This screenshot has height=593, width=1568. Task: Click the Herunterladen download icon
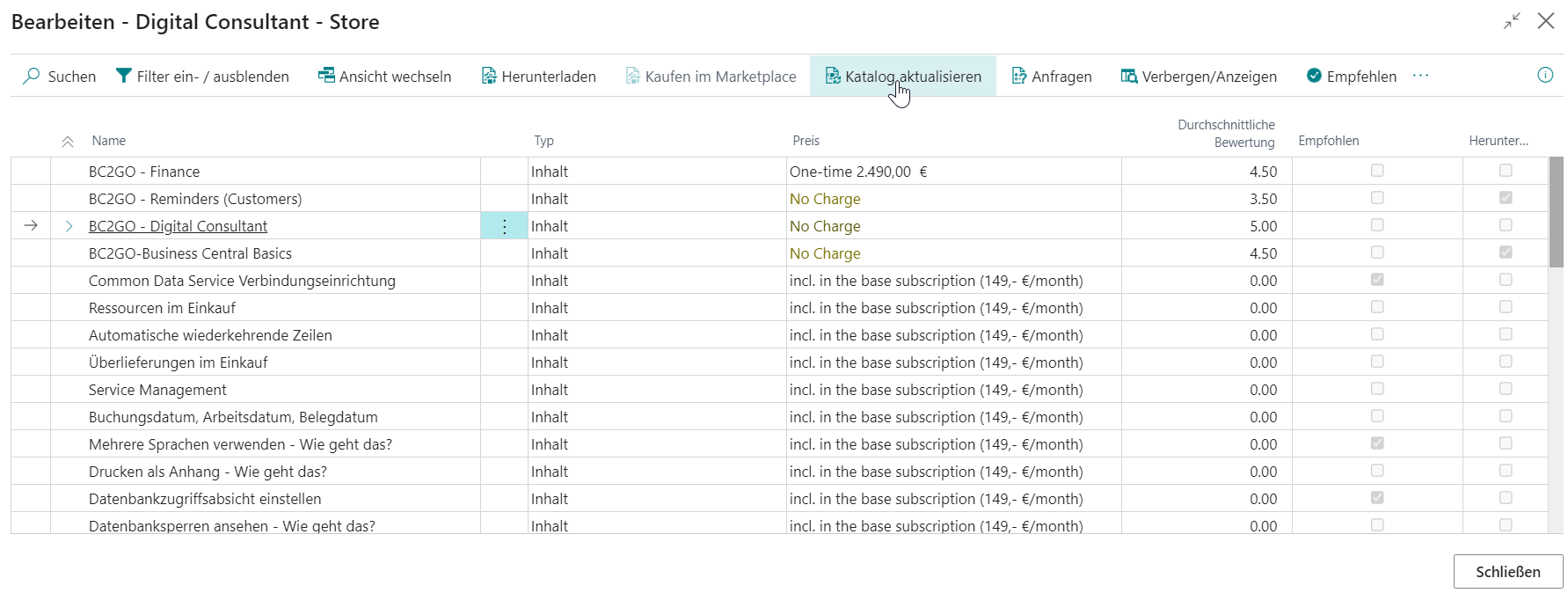pyautogui.click(x=489, y=77)
